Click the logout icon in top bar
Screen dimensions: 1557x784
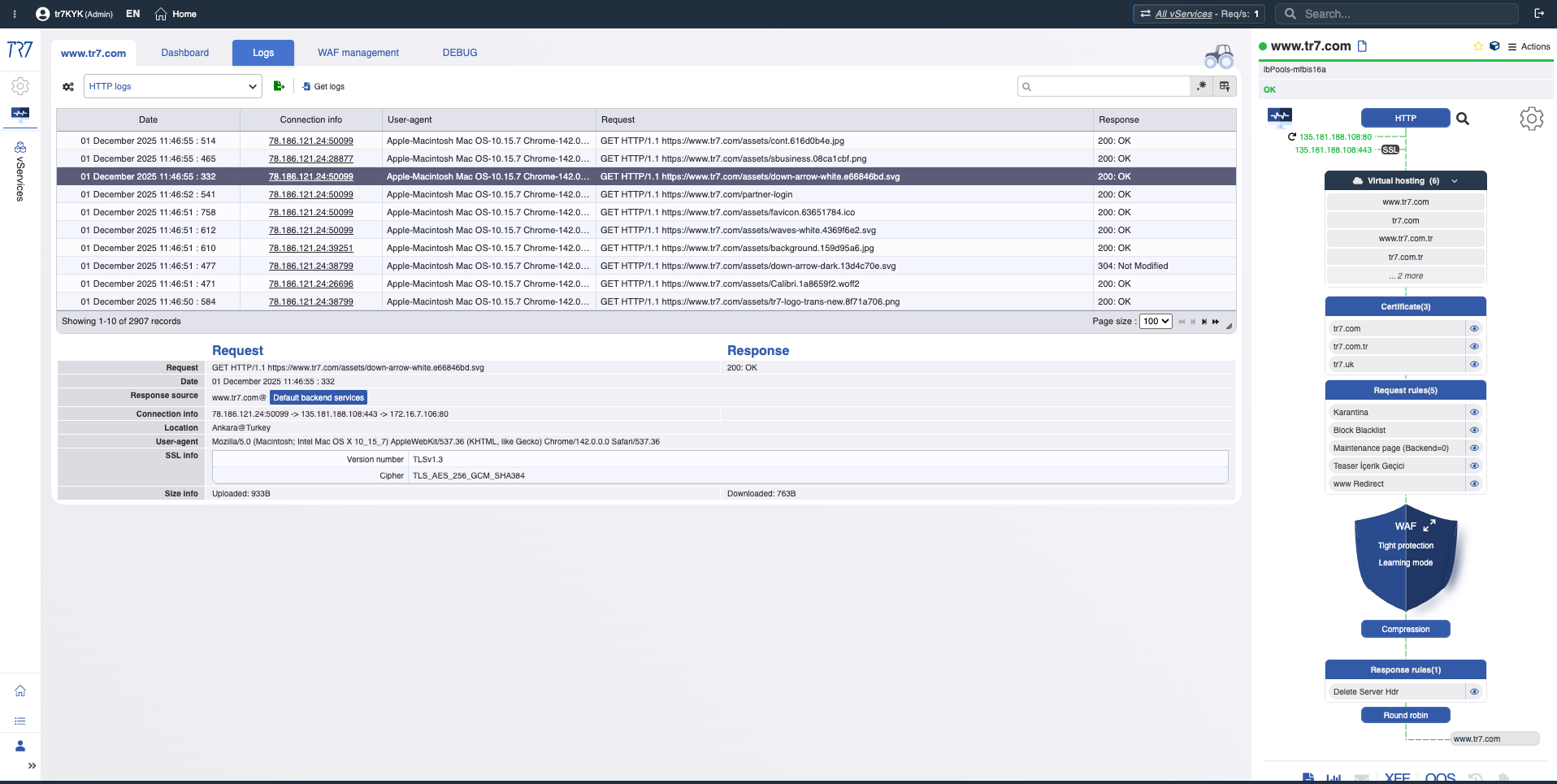point(1539,13)
